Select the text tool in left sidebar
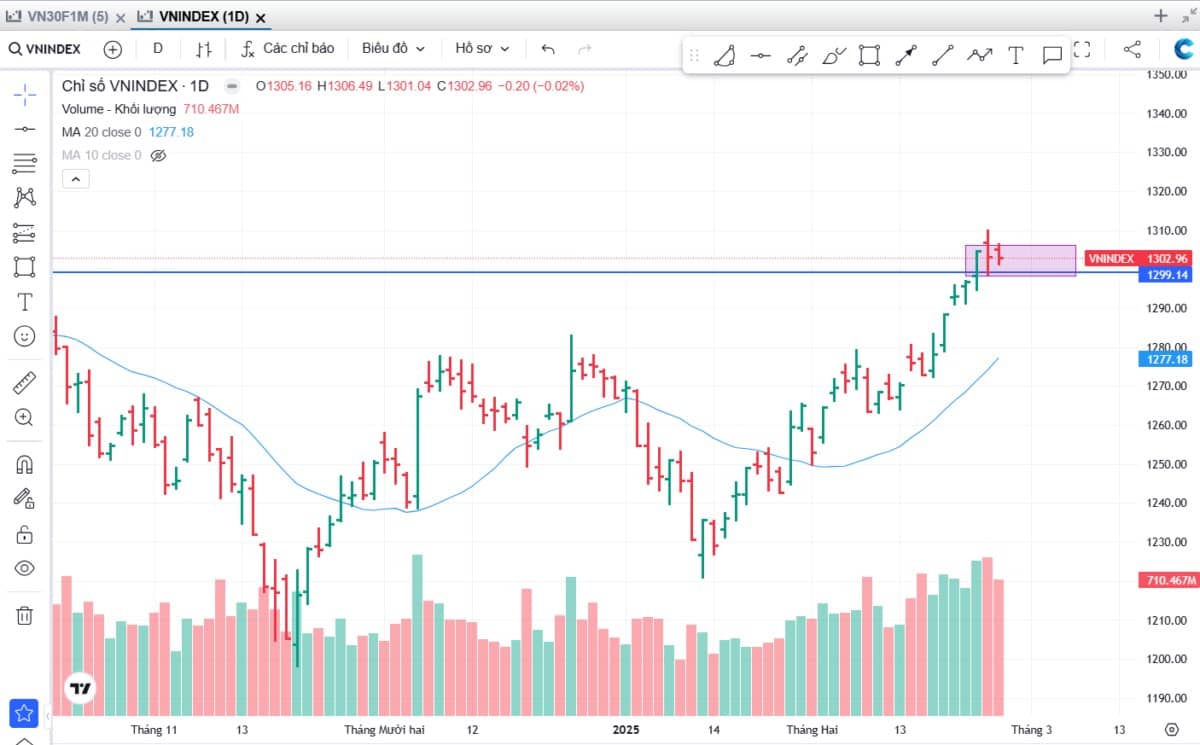1200x745 pixels. 25,302
